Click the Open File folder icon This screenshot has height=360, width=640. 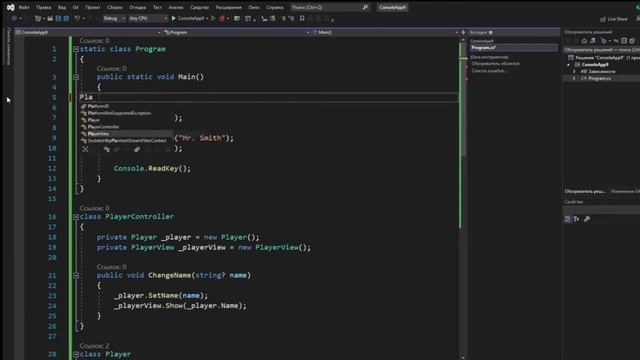50,18
